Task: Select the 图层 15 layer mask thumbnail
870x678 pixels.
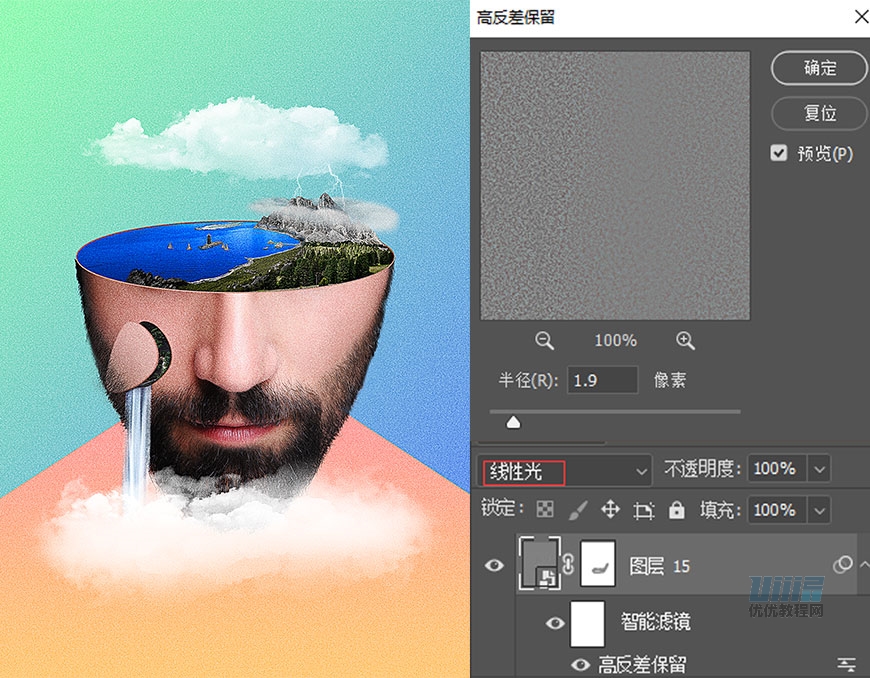Action: pos(598,563)
